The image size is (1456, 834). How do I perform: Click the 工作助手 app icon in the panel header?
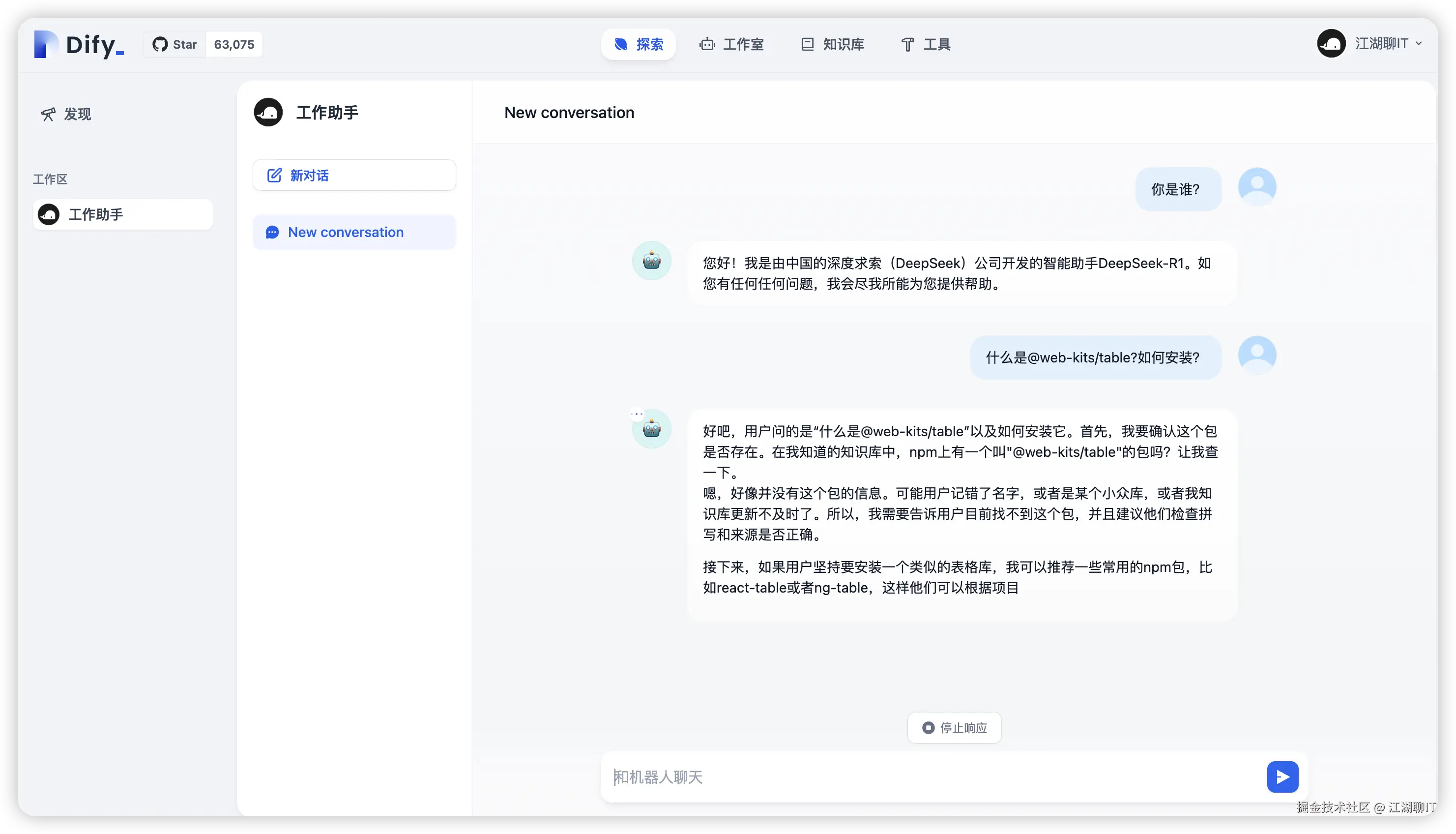pos(268,112)
